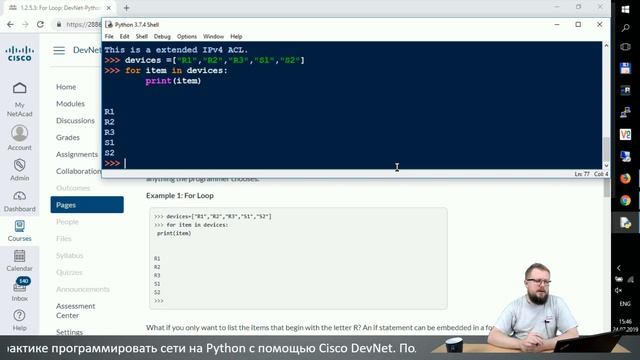Go back in the browser

tap(10, 24)
